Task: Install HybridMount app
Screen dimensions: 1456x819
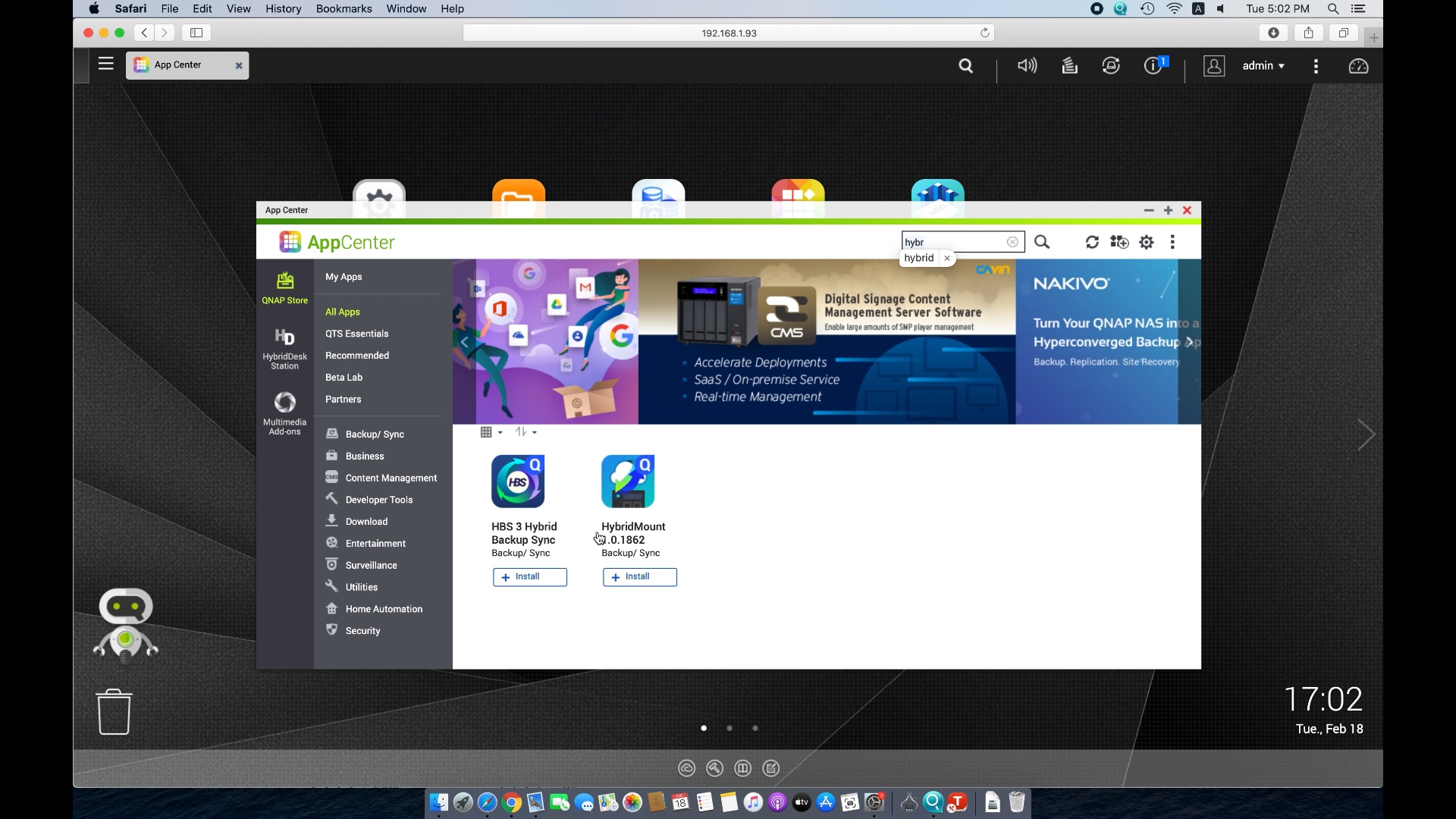Action: [x=640, y=577]
